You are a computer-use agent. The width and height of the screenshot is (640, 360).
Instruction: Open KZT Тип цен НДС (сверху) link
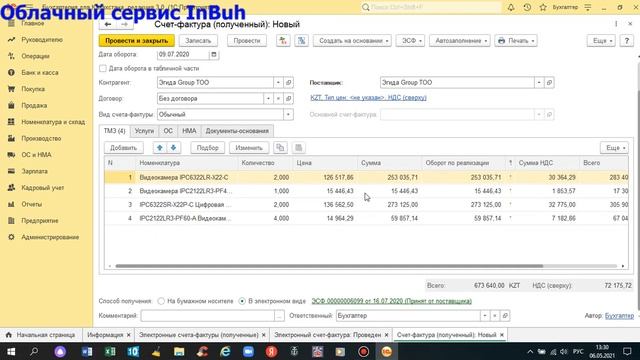[368, 98]
